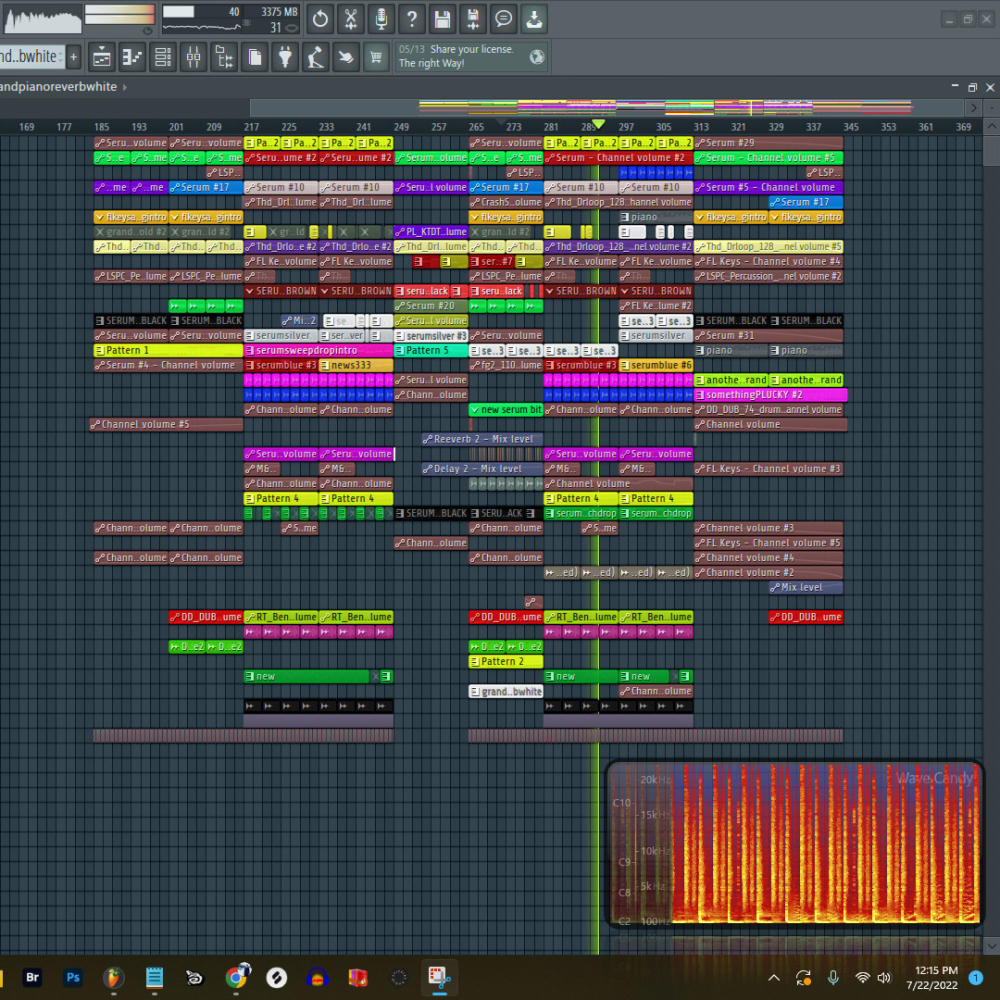Start one-click audio recording microphone
The height and width of the screenshot is (1000, 1000).
point(381,19)
